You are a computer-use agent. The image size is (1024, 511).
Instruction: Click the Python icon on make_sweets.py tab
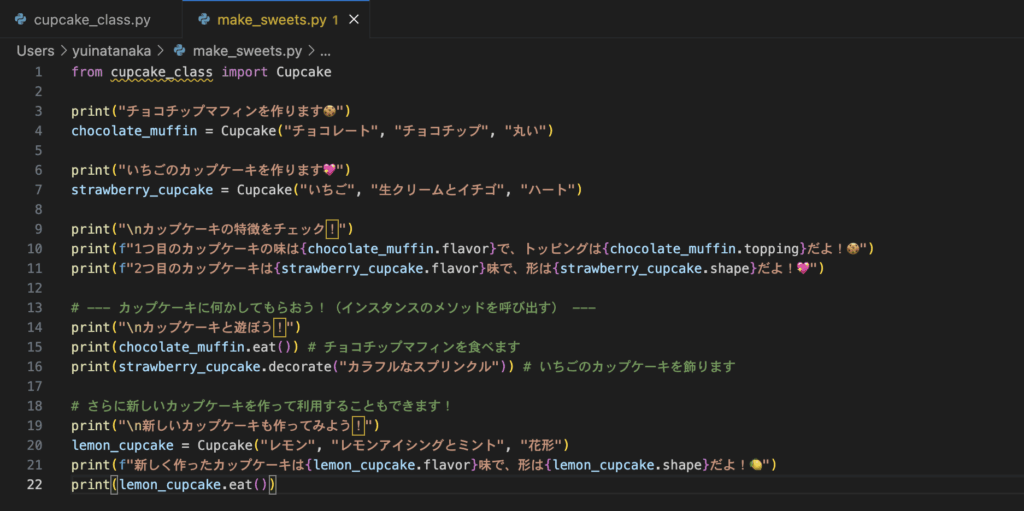[x=204, y=20]
